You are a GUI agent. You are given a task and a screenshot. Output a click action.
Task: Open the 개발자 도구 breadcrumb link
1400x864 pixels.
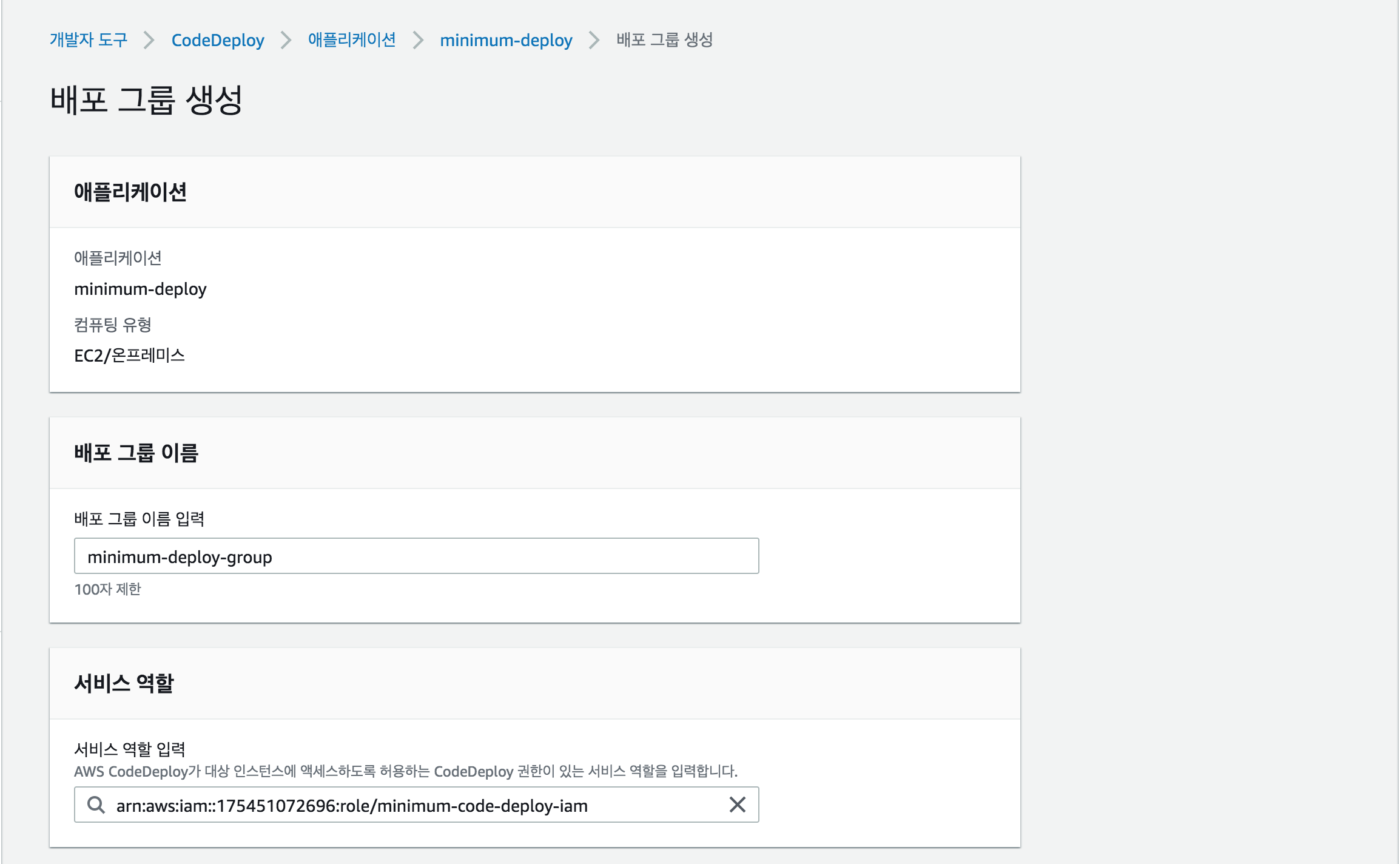pos(89,40)
